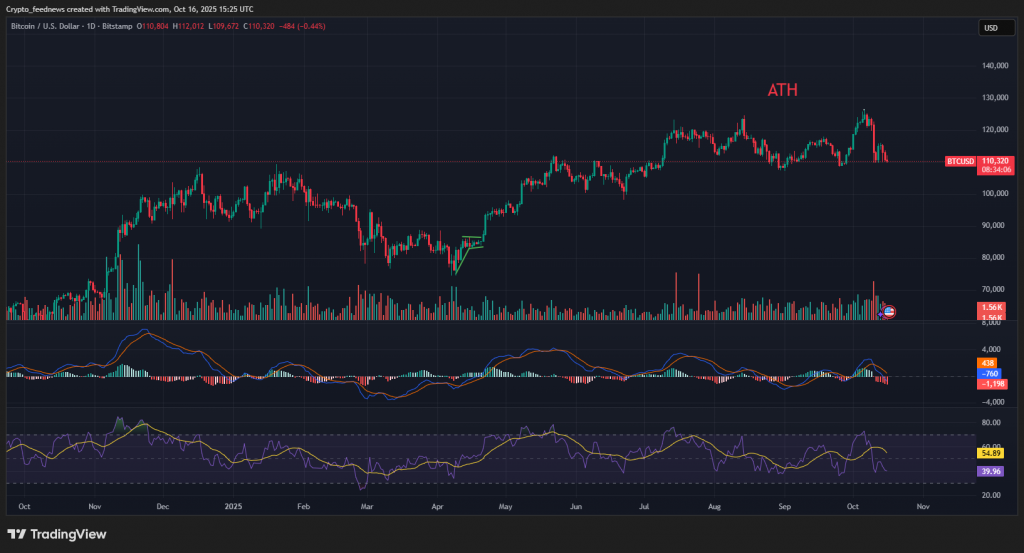Click the US flag economic event icon
This screenshot has width=1024, height=553.
click(889, 312)
